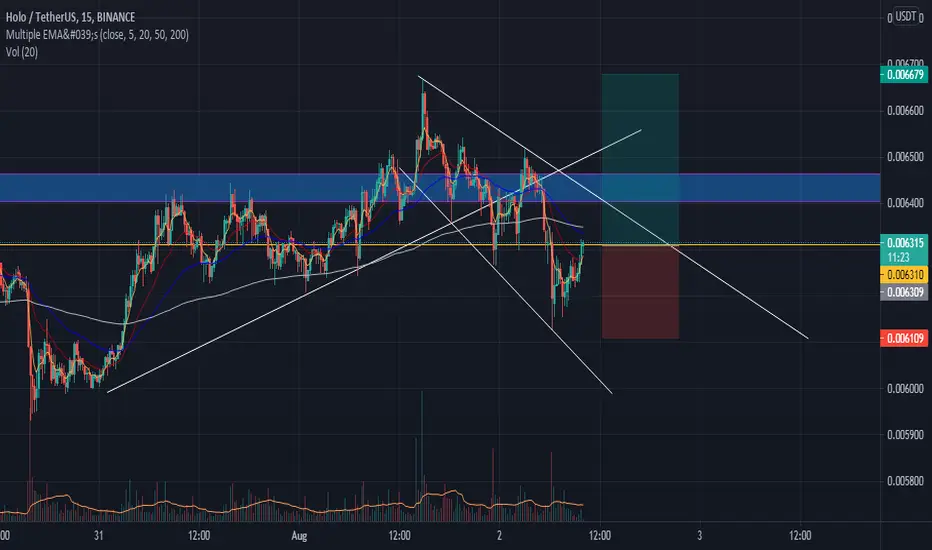
Task: Click the 0.006109 stop-loss price label
Action: tap(904, 338)
